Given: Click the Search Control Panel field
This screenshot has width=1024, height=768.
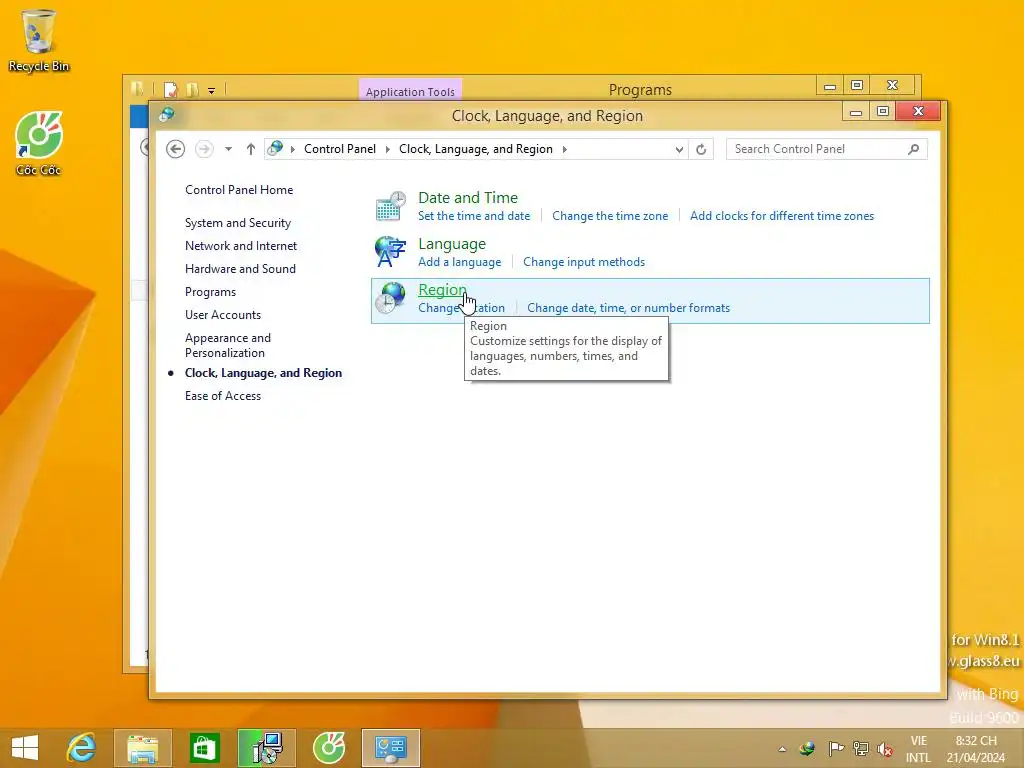Looking at the screenshot, I should click(x=827, y=149).
